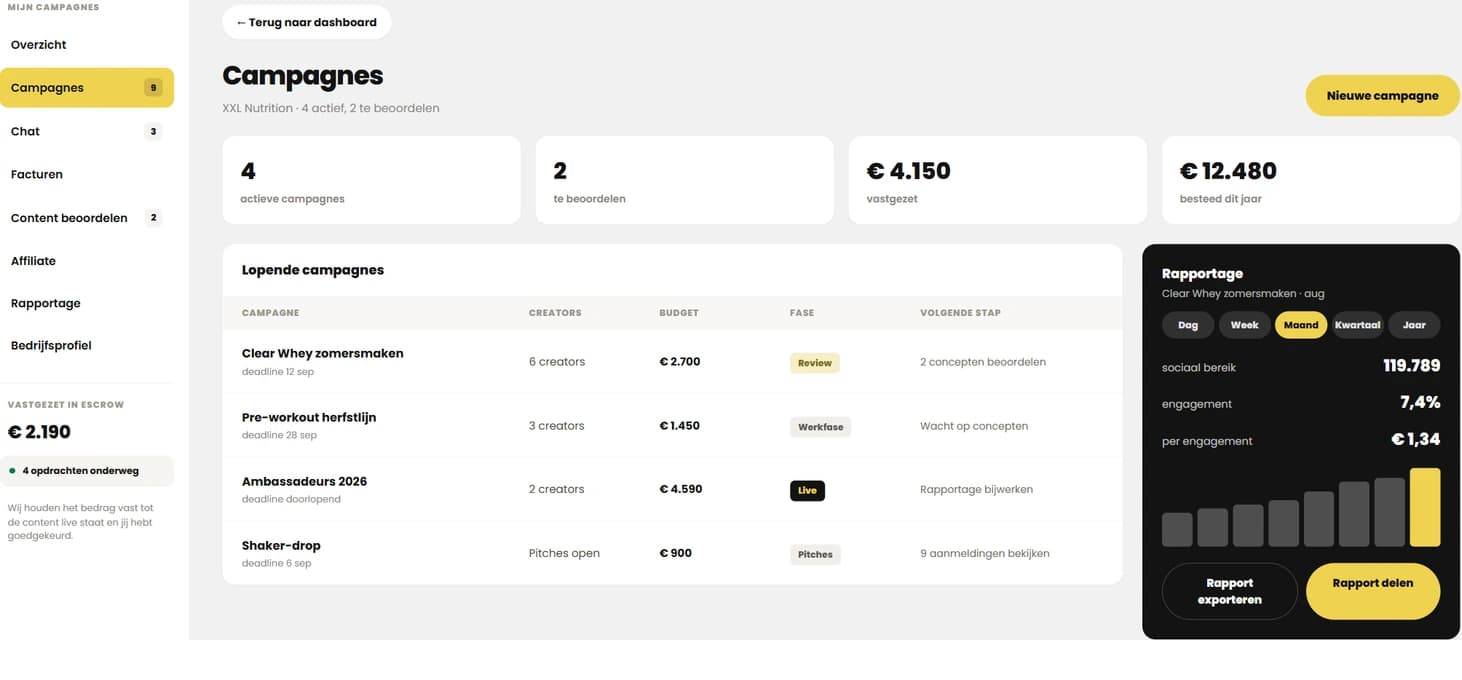Switch report period to Dag
The image size is (1462, 680).
point(1188,325)
